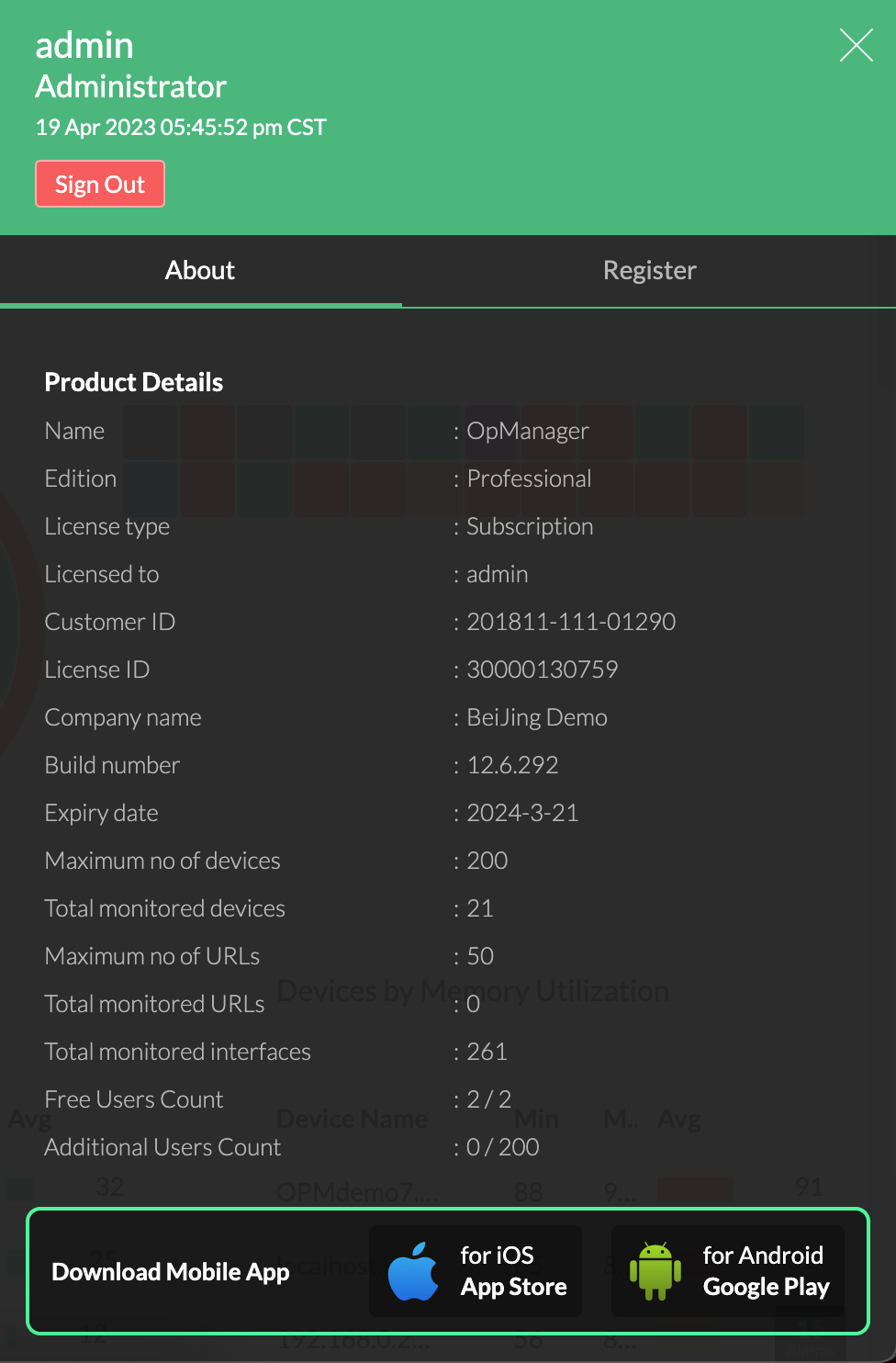Switch to the About tab
The width and height of the screenshot is (896, 1363).
(200, 270)
